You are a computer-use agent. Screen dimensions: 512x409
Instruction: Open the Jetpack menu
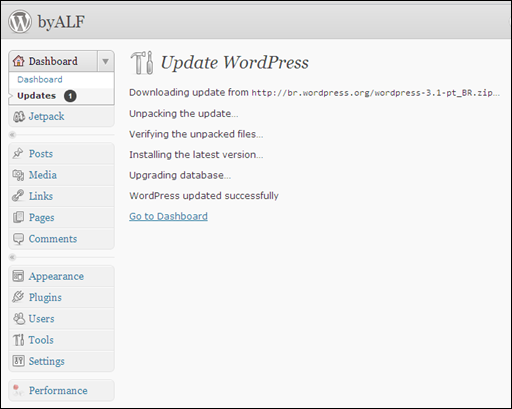(46, 116)
